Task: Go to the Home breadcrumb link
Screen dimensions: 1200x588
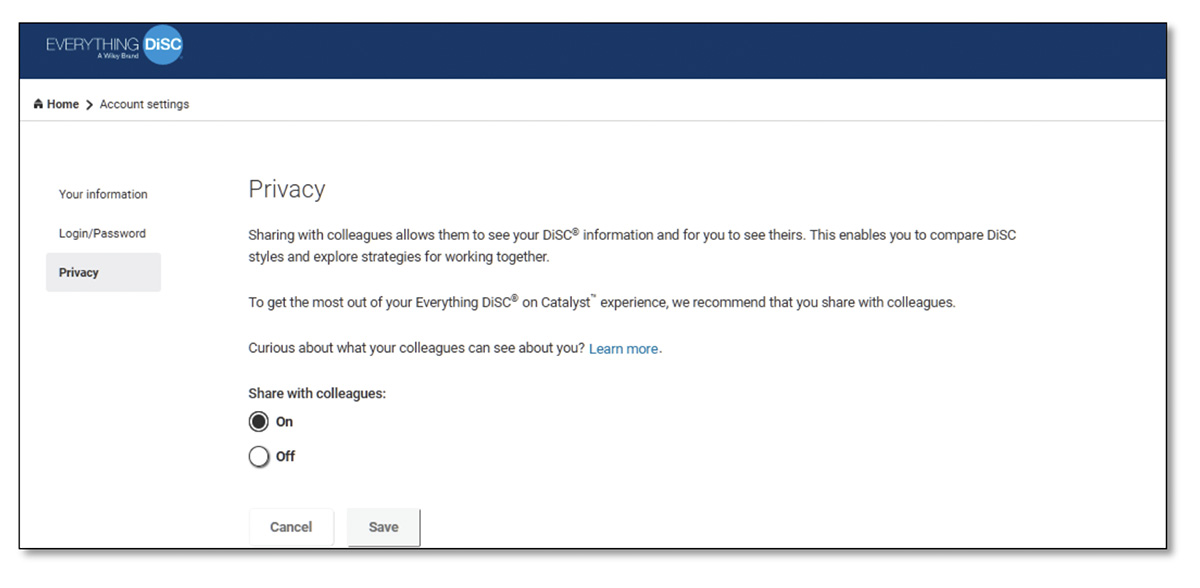Action: pos(62,104)
